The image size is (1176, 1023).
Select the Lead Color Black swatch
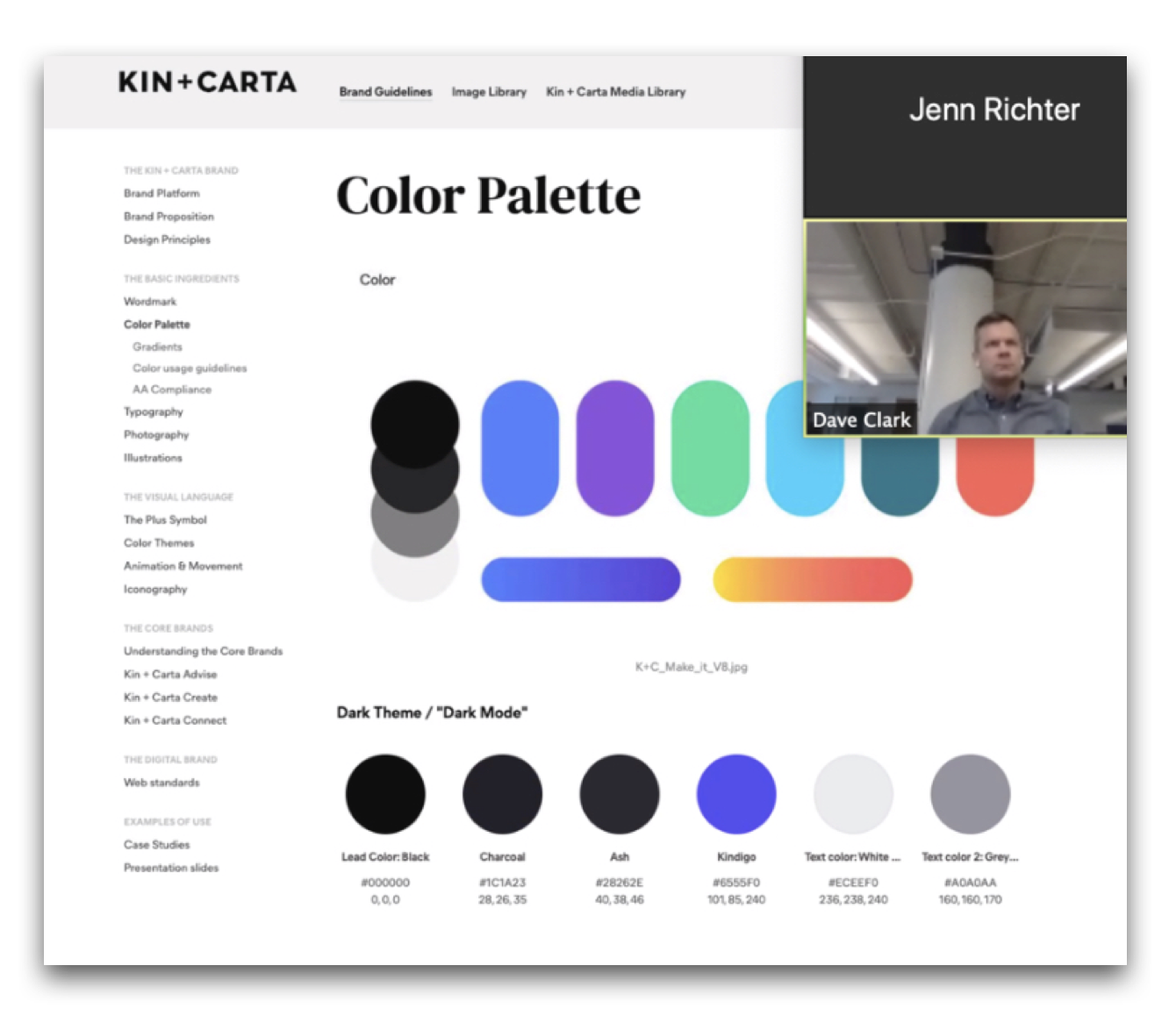(x=385, y=794)
